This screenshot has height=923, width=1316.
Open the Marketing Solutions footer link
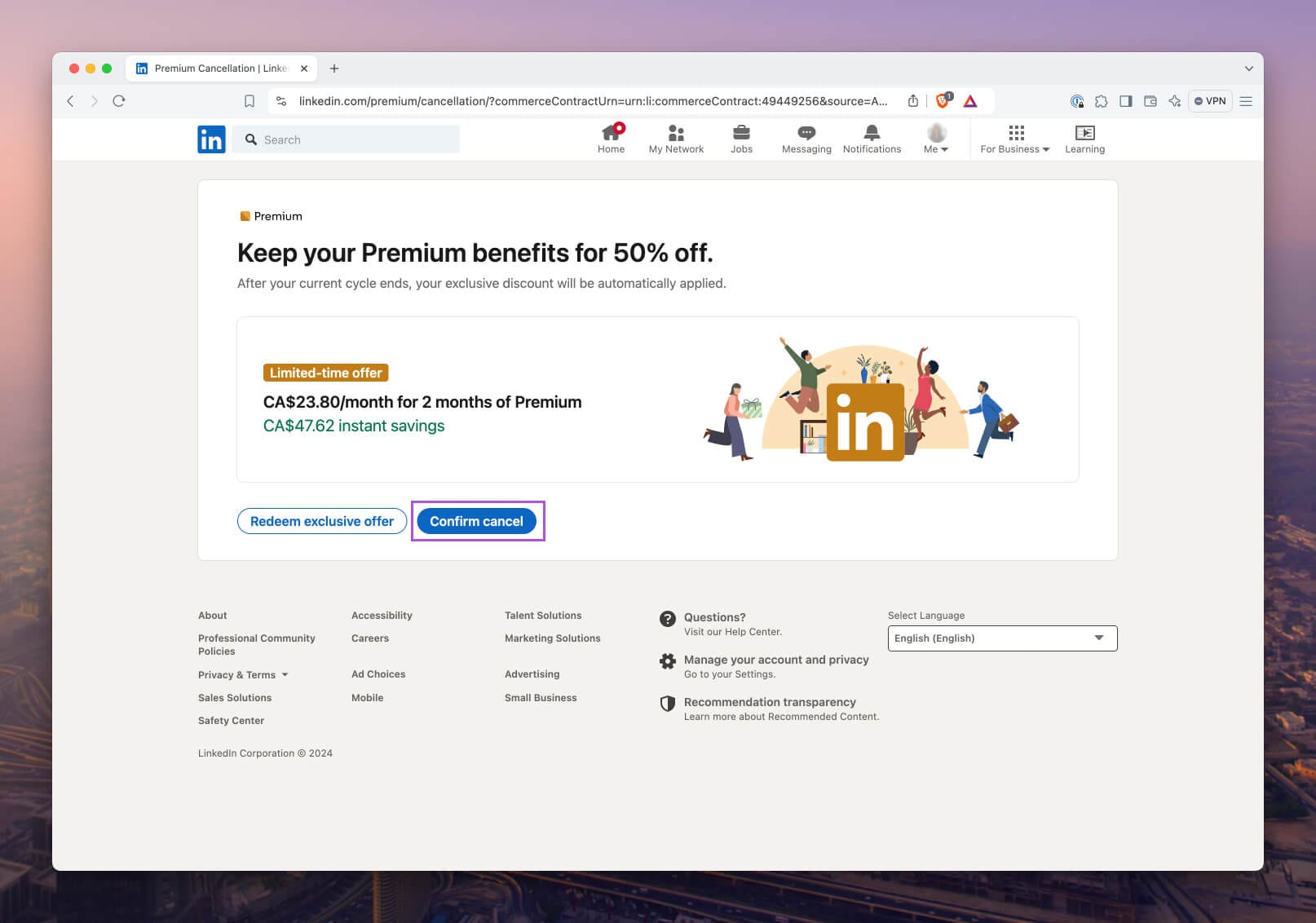553,638
